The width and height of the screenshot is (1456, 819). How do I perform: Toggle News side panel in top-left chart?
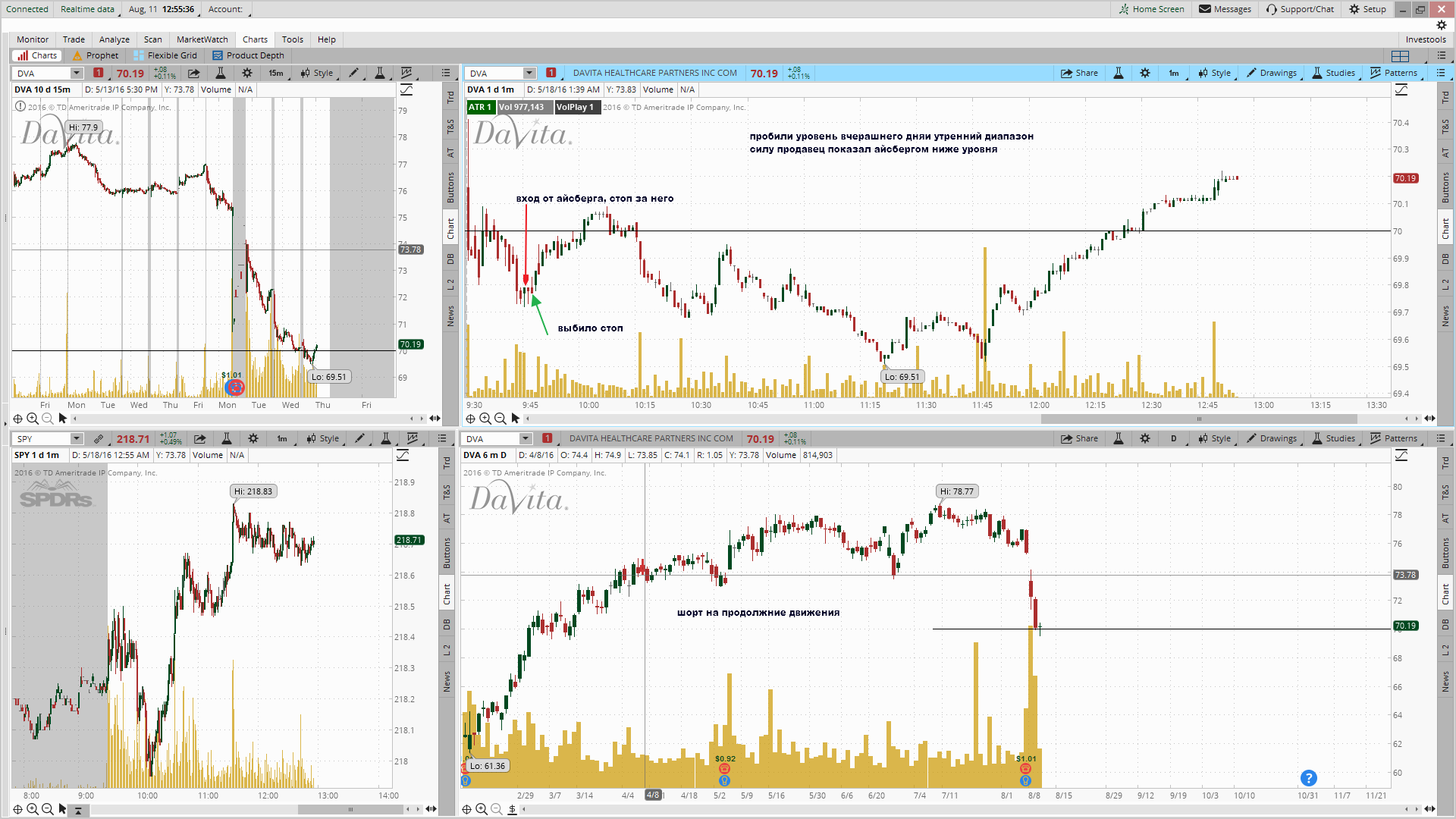tap(450, 316)
